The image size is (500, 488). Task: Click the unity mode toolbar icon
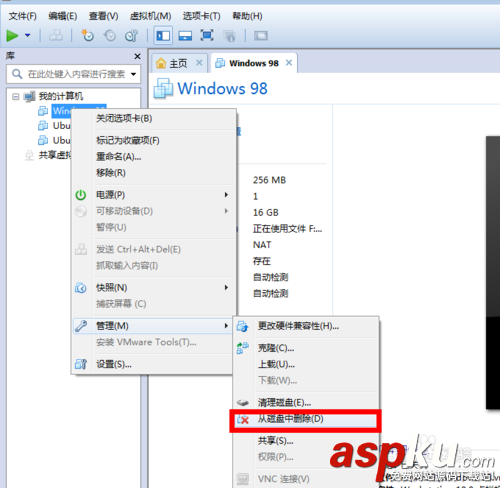(x=229, y=36)
